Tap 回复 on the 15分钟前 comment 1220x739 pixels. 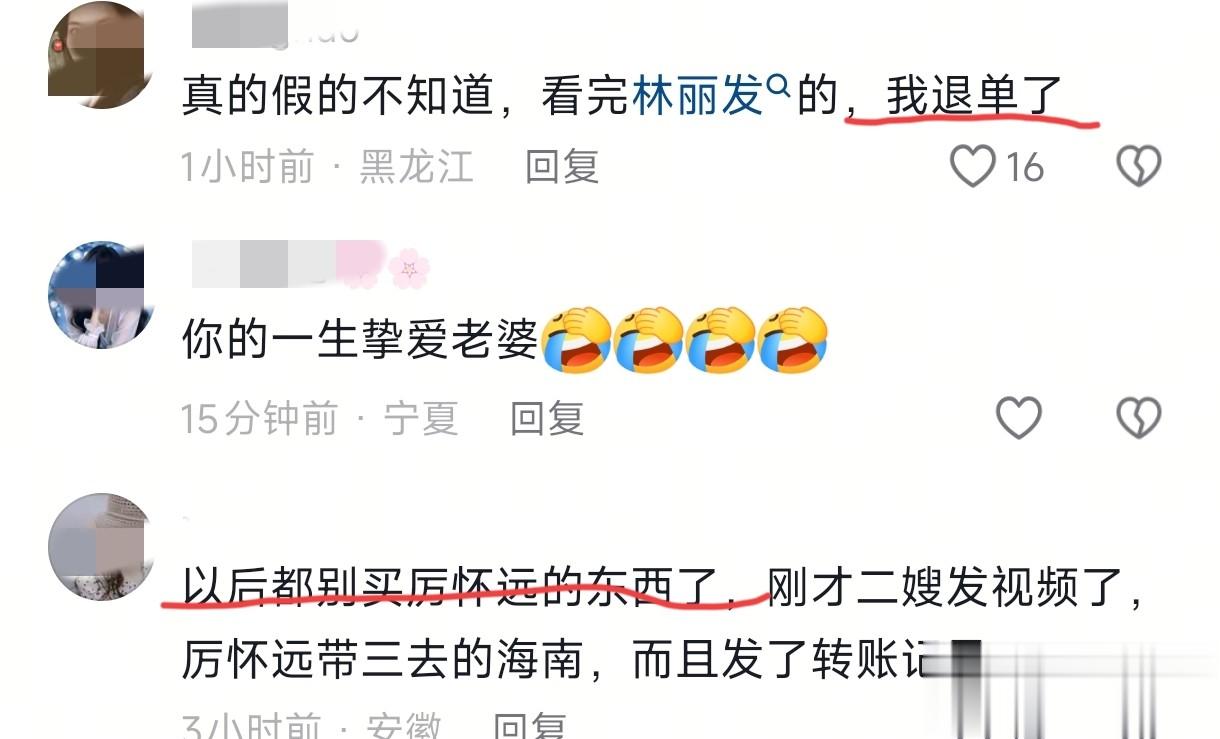click(547, 419)
